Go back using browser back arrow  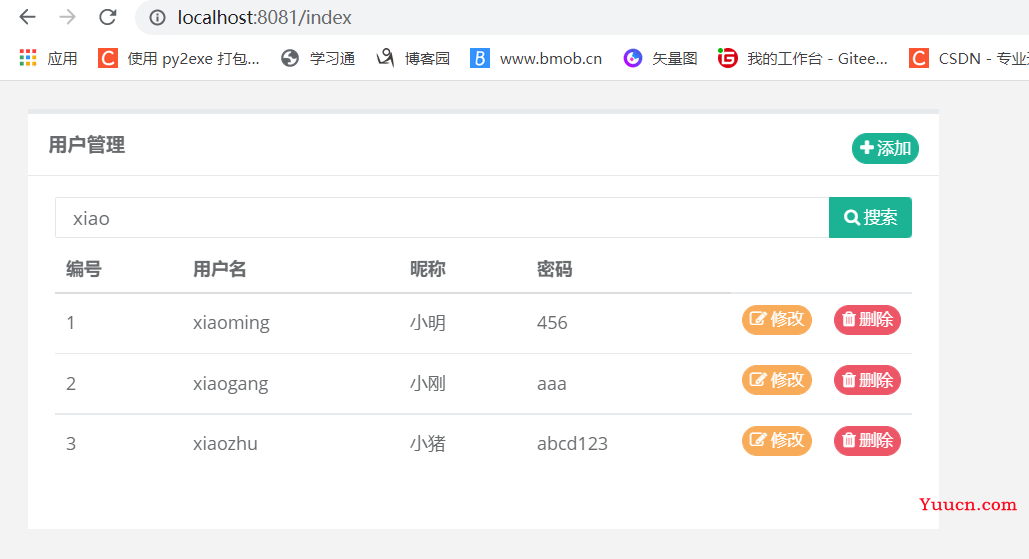click(28, 17)
